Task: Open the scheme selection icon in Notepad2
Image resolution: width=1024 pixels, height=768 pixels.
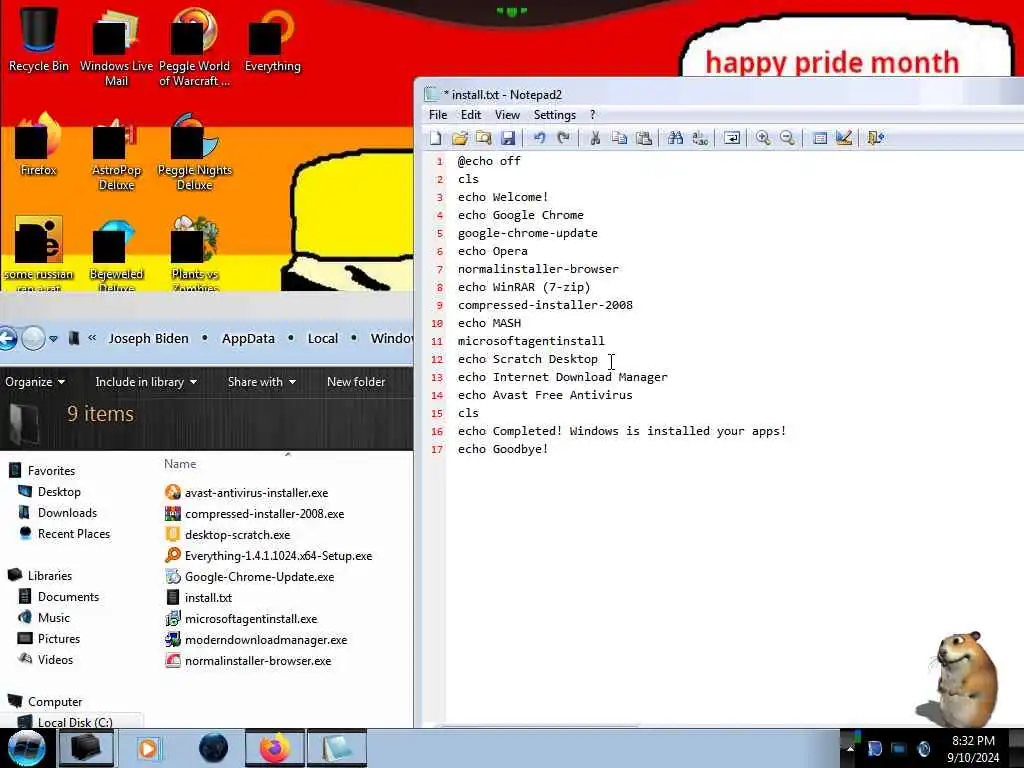Action: [820, 138]
